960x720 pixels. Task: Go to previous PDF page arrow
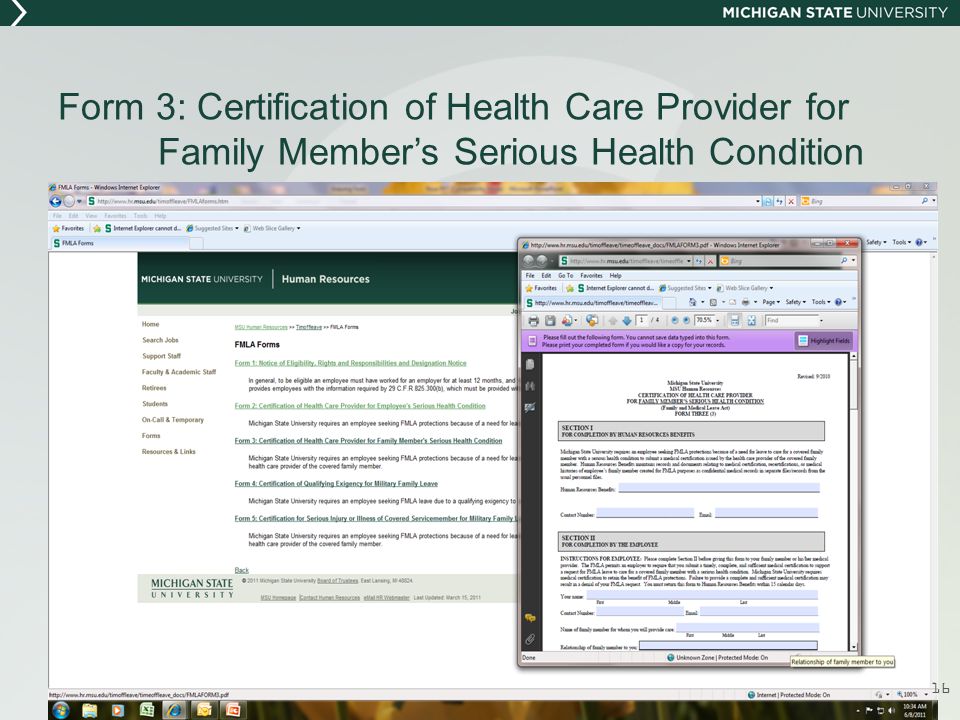[613, 320]
